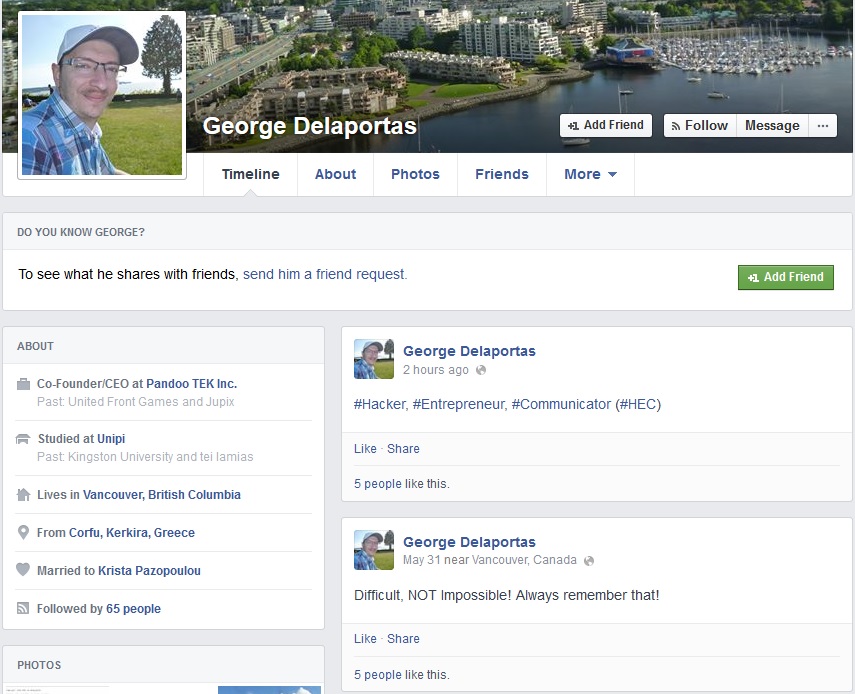Open the three-dots options menu on cover
The image size is (855, 694).
click(823, 126)
